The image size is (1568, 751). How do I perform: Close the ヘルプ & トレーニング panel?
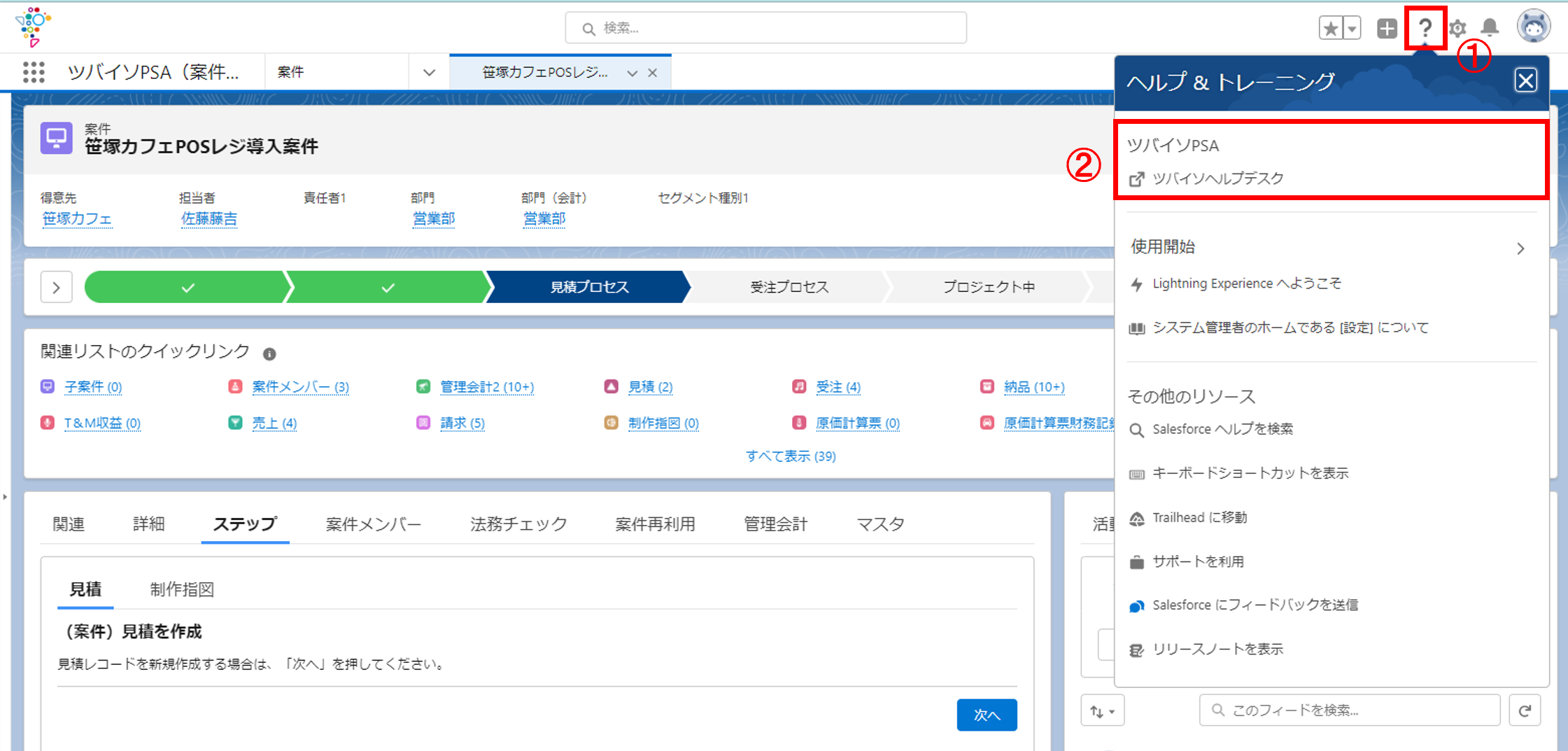click(x=1525, y=80)
